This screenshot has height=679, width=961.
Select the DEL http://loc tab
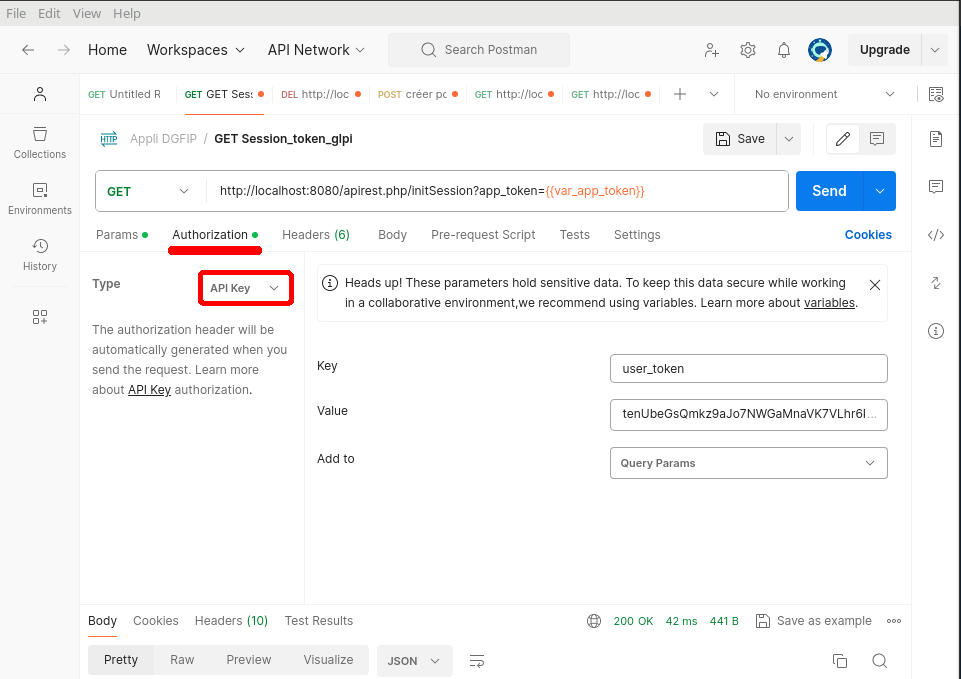click(x=321, y=94)
